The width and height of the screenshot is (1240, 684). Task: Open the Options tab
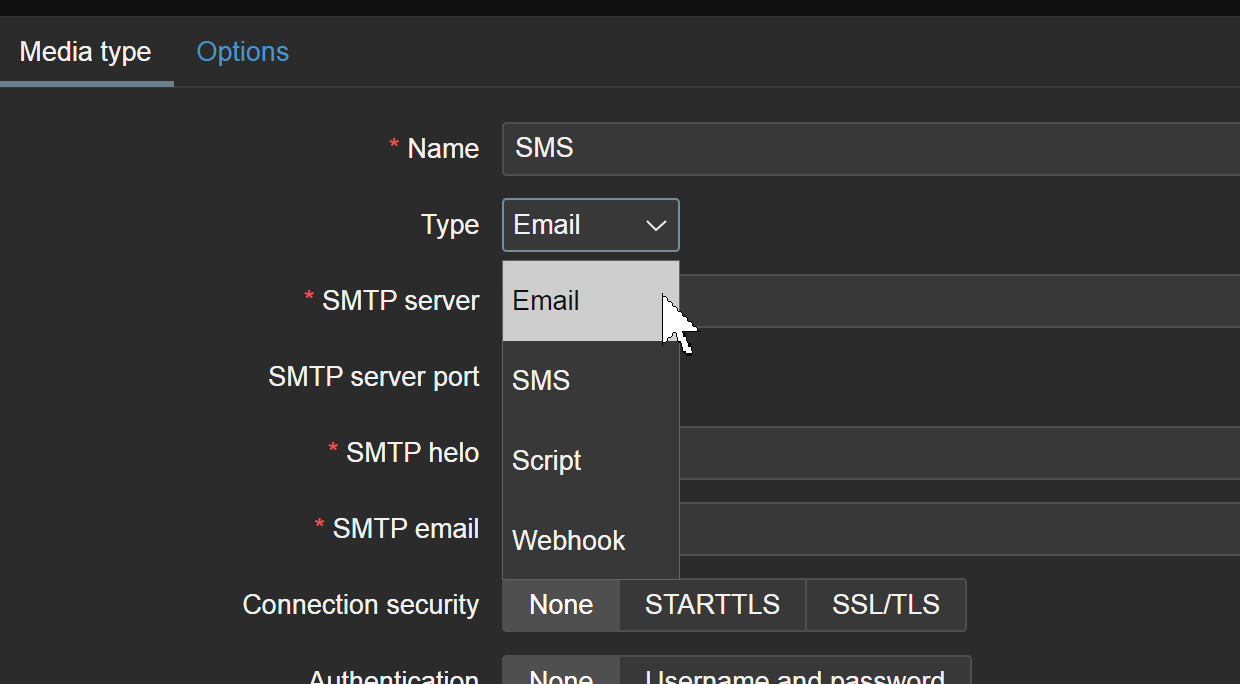point(242,52)
